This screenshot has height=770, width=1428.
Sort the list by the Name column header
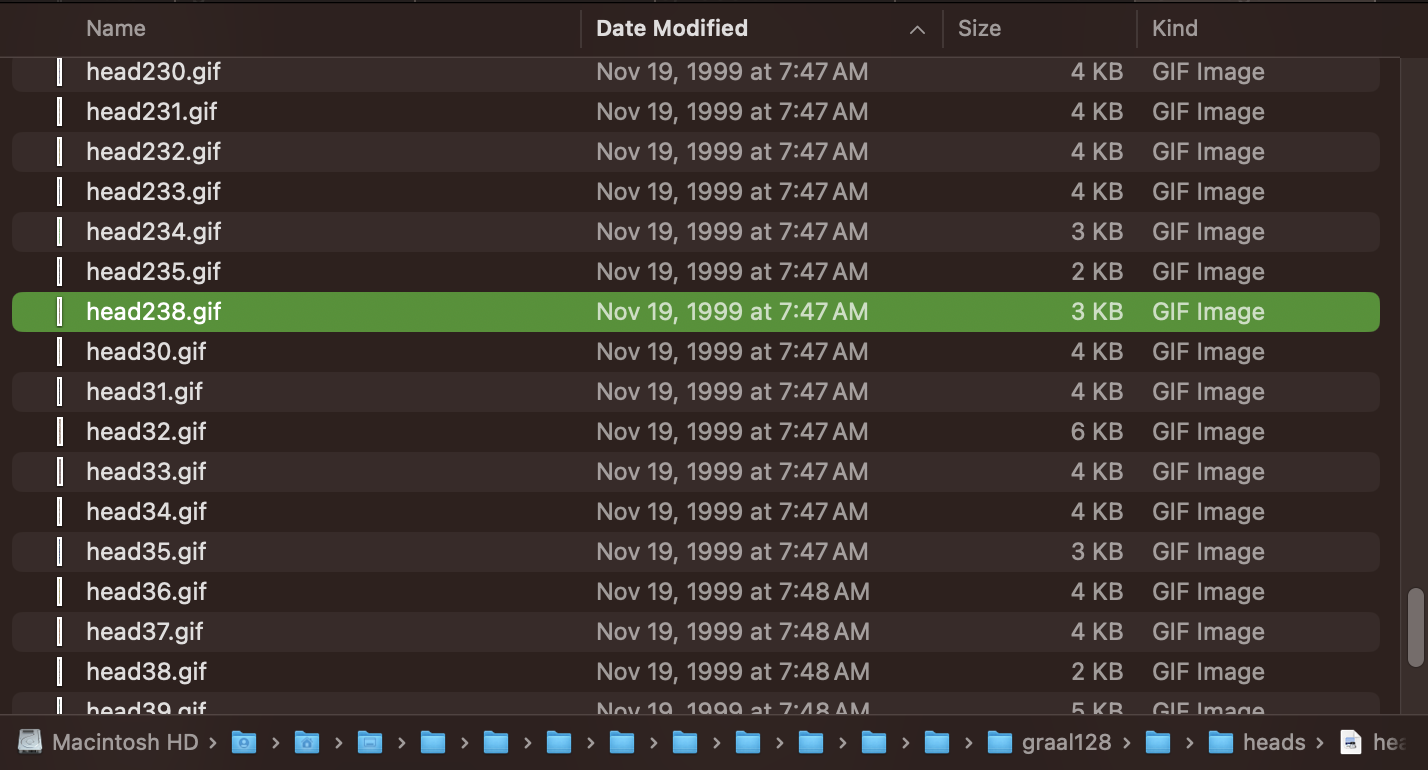(x=116, y=29)
